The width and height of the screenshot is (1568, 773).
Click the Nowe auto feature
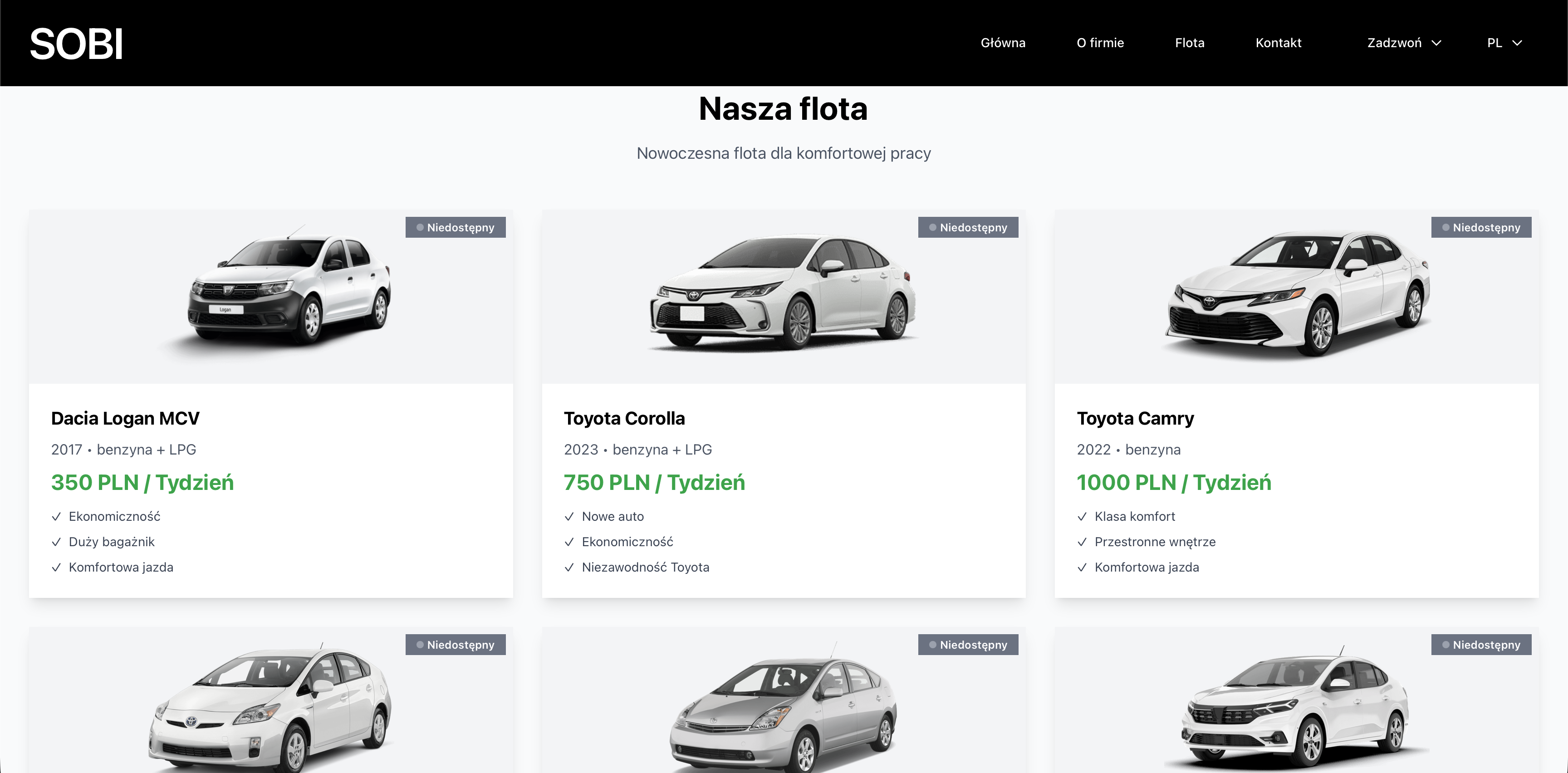[612, 516]
